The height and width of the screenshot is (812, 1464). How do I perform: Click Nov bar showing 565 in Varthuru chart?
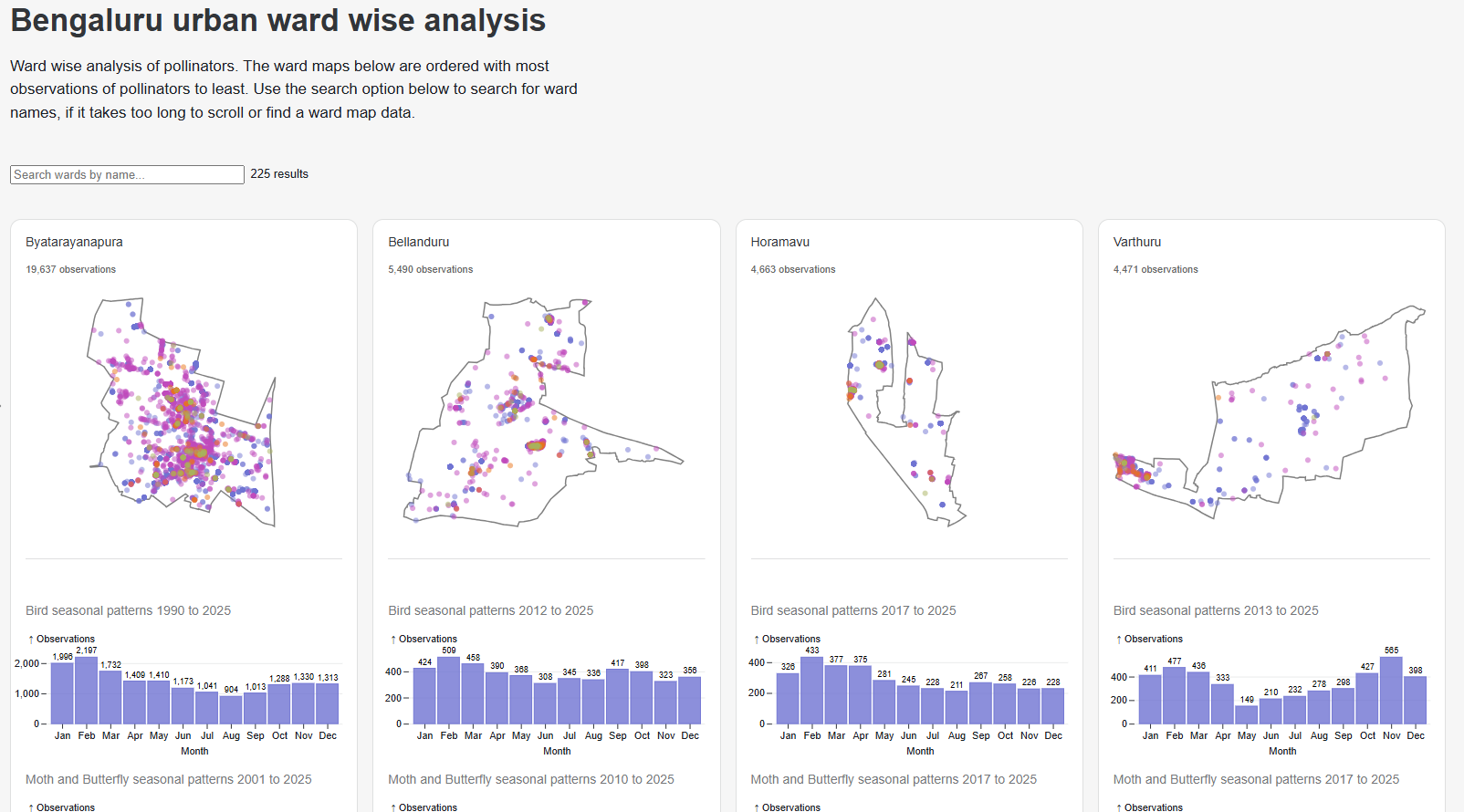point(1391,692)
